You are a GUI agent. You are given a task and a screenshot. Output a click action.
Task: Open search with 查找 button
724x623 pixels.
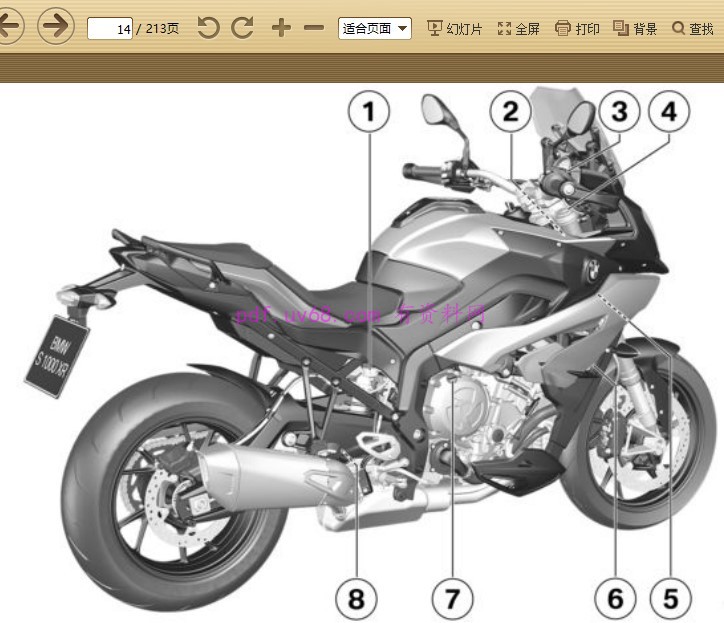click(x=693, y=29)
